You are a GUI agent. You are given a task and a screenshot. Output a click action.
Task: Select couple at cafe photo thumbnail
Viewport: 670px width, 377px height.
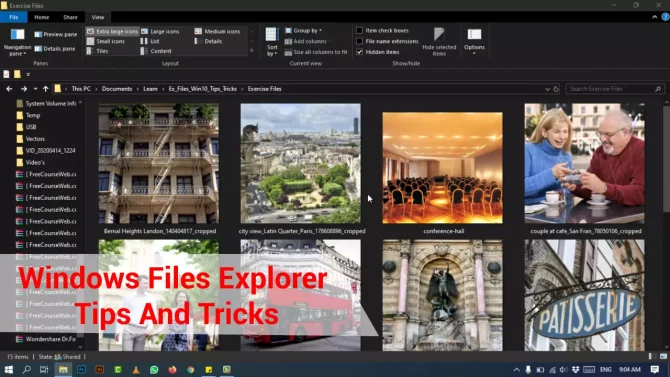coord(584,163)
